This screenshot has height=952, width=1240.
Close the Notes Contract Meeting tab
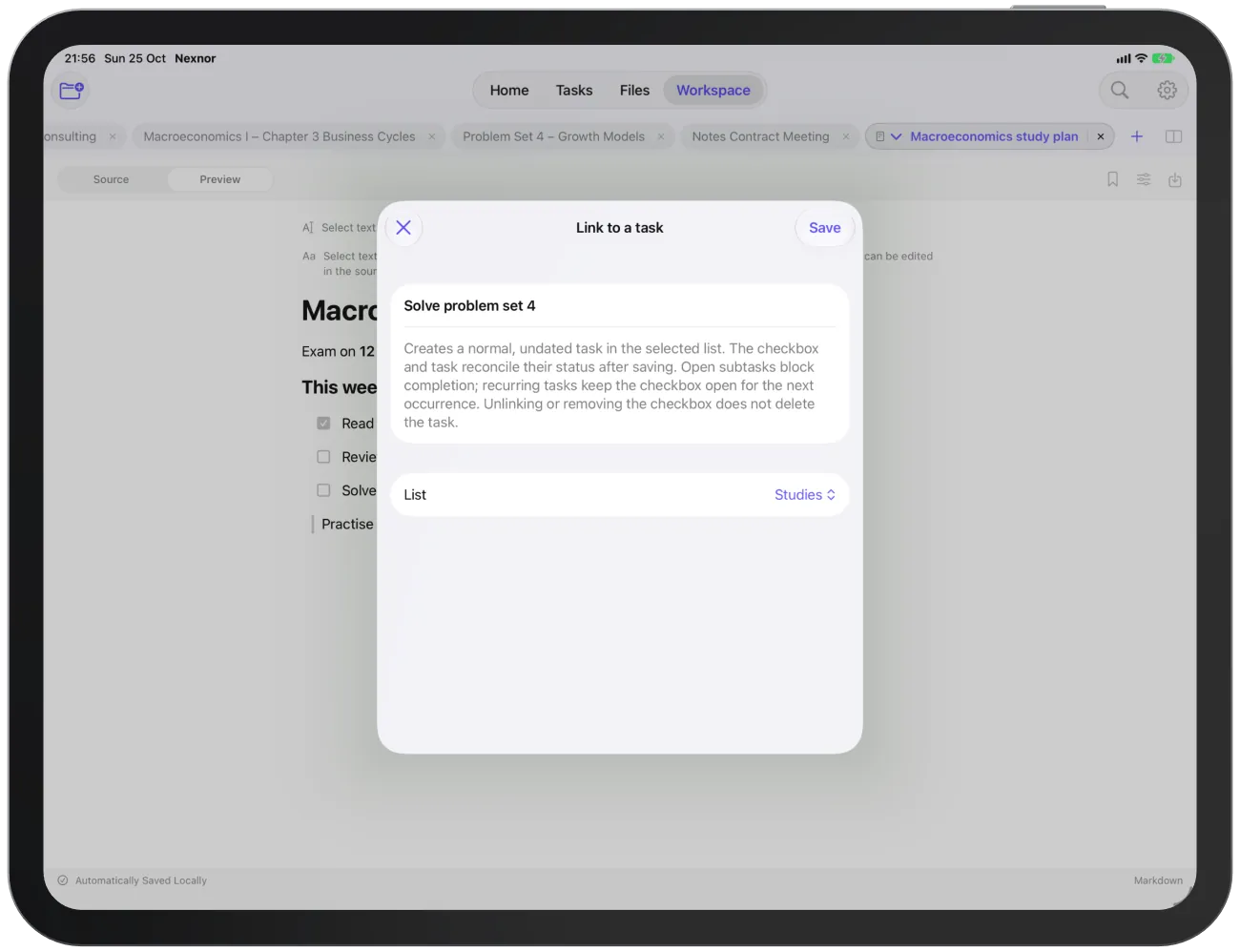click(x=845, y=136)
